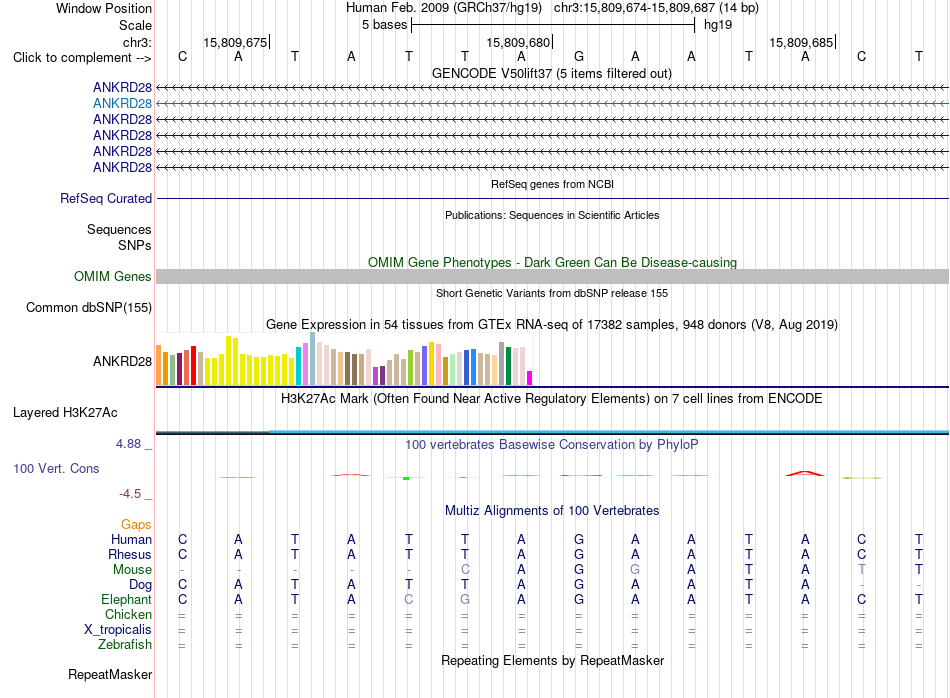Click the -4.5 PhyloP lower limit

[x=130, y=494]
